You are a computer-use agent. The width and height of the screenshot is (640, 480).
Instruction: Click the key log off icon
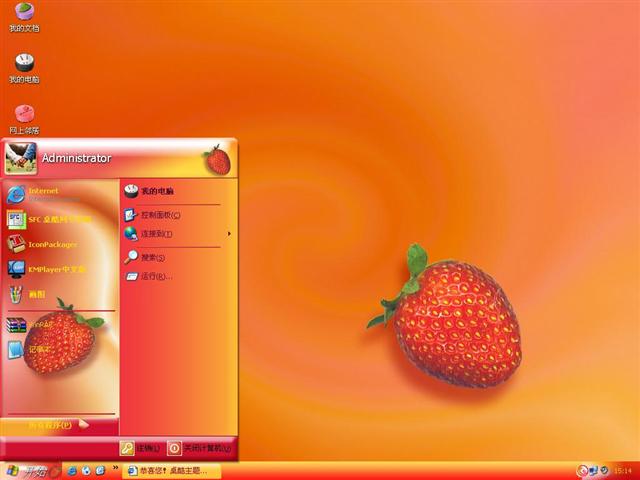[x=127, y=448]
